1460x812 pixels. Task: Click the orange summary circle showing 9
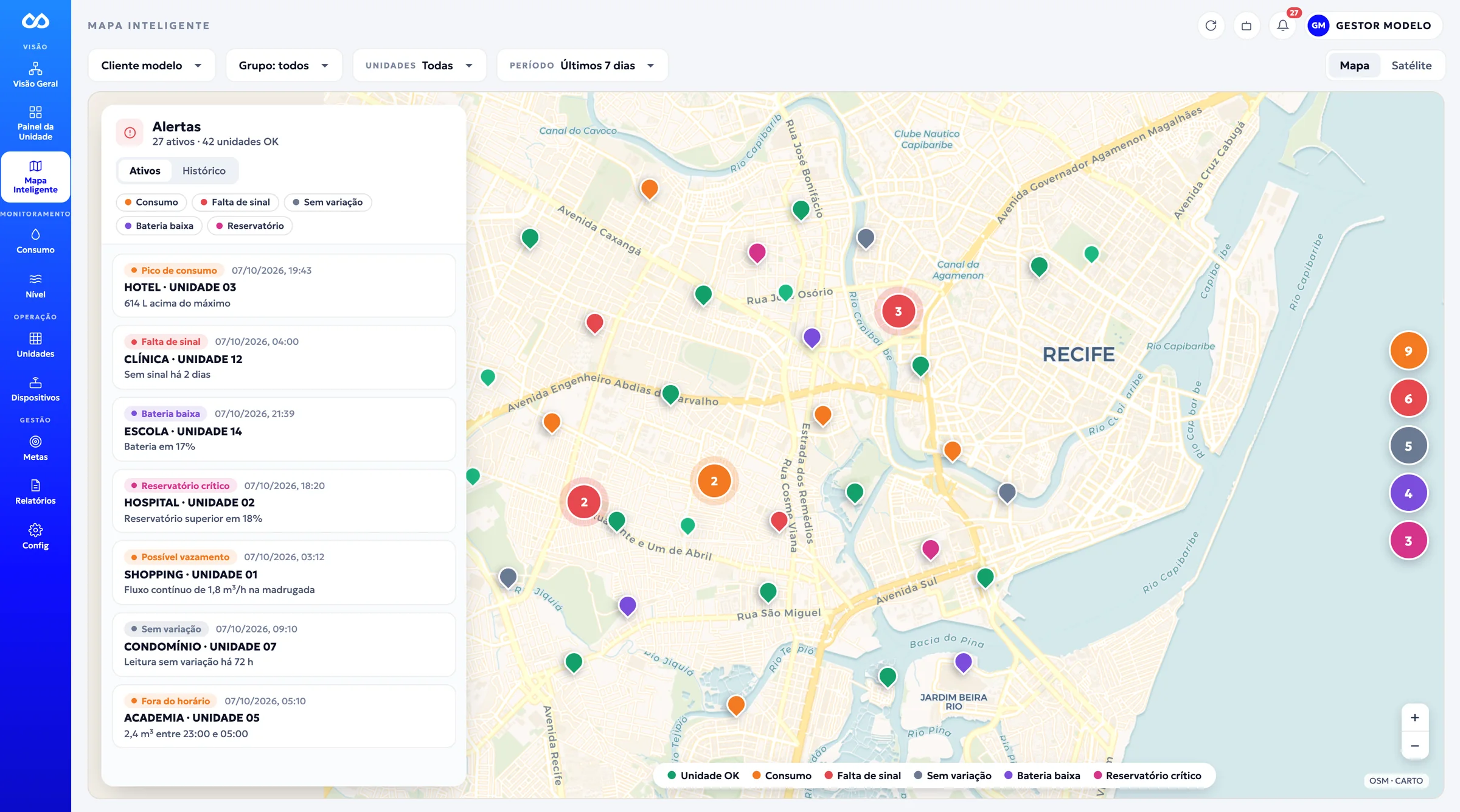click(1408, 351)
